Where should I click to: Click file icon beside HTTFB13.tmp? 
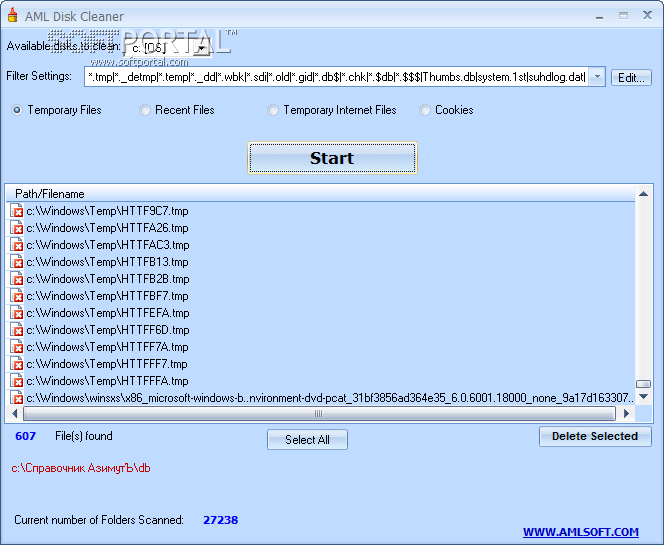click(x=17, y=261)
